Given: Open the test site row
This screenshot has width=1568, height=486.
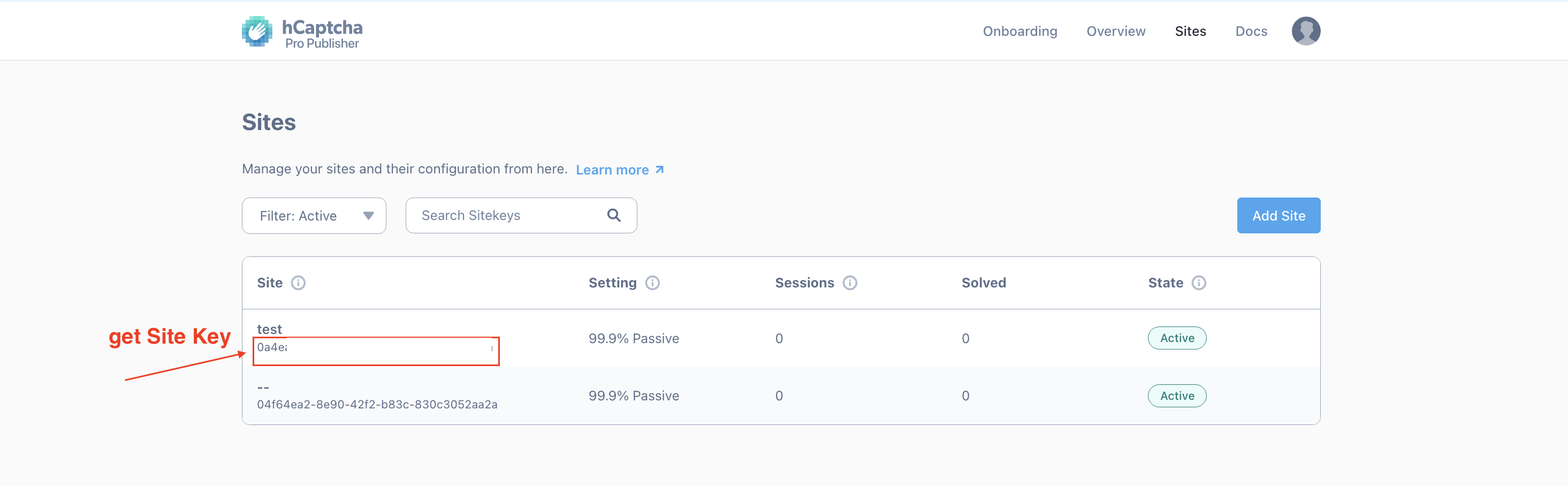Looking at the screenshot, I should [781, 338].
